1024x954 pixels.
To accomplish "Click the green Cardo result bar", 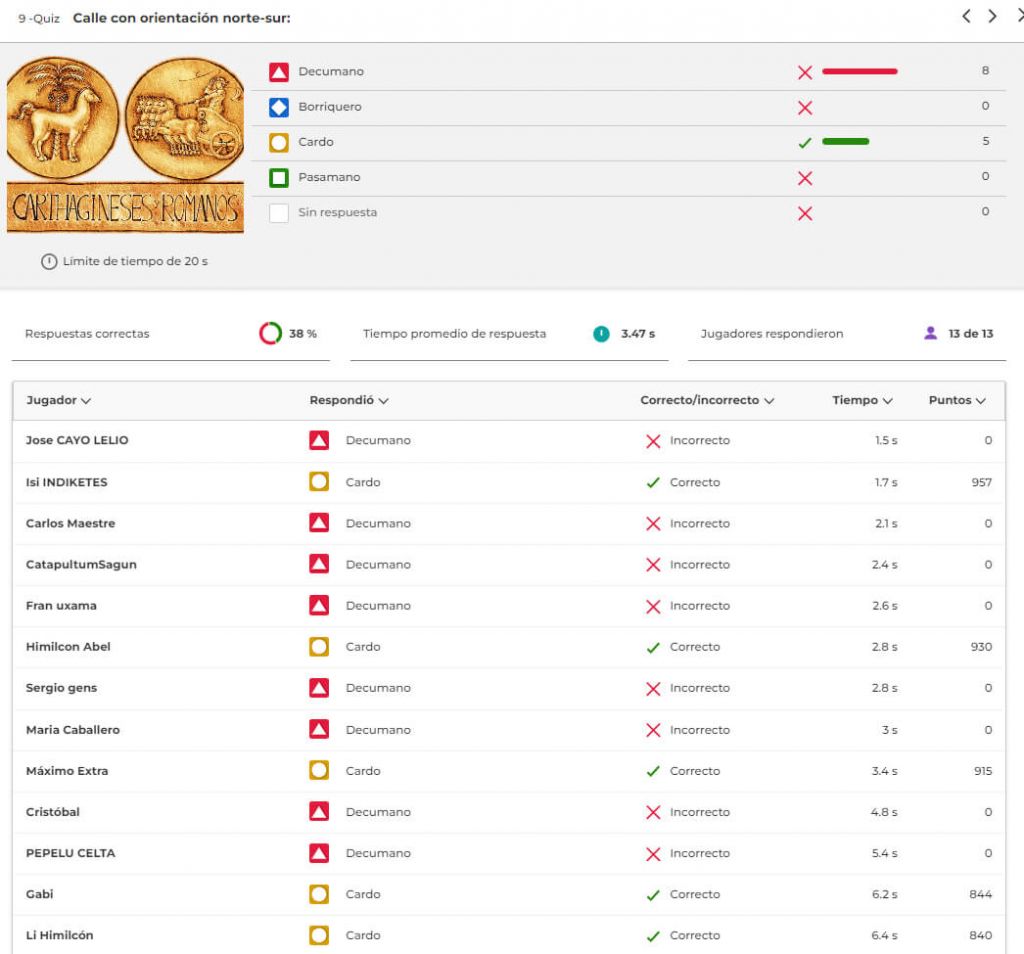I will point(845,142).
